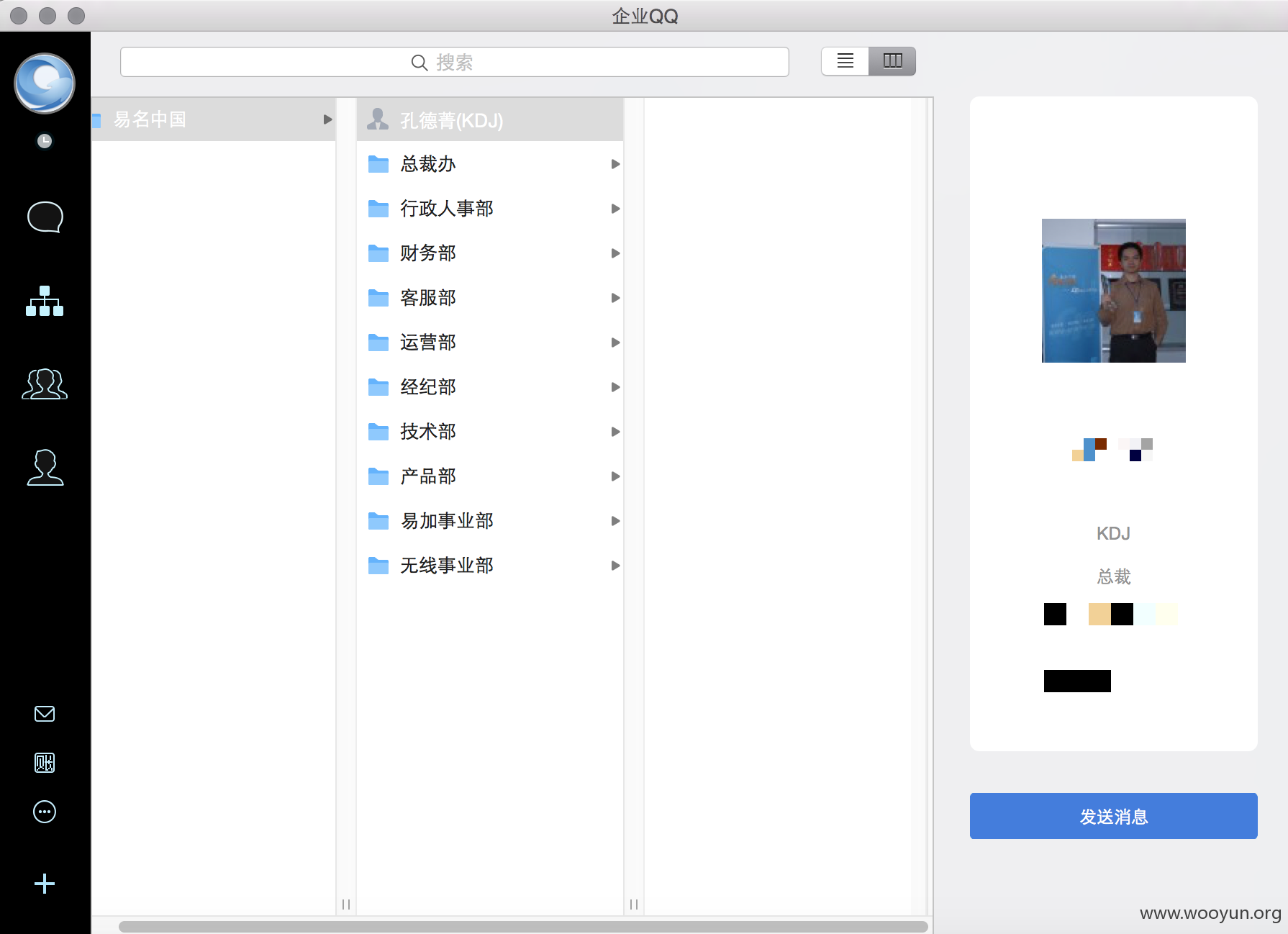Click the horizontal scrollbar at bottom
Screen dimensions: 1288x934
(x=523, y=926)
